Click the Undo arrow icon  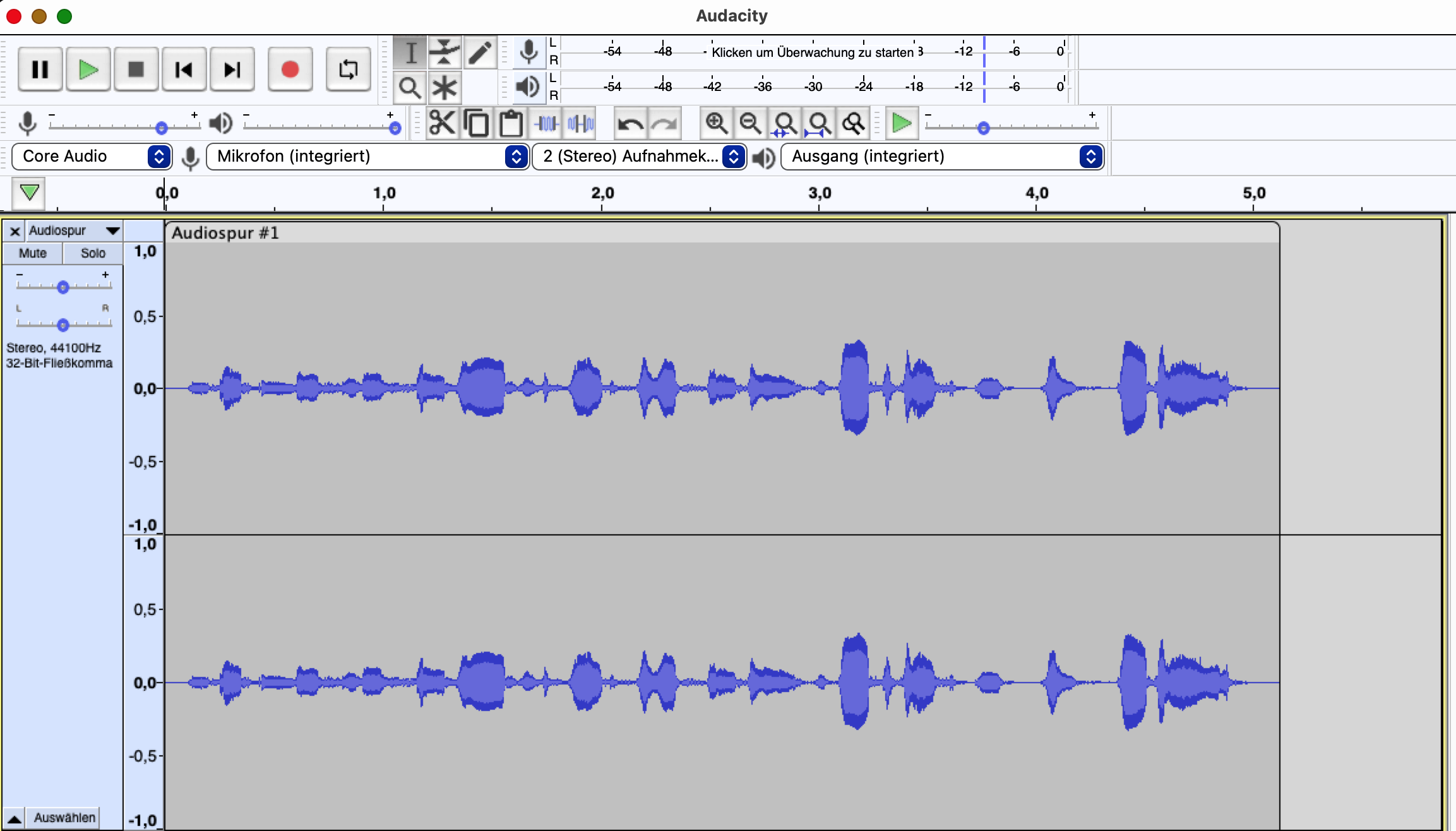click(630, 123)
